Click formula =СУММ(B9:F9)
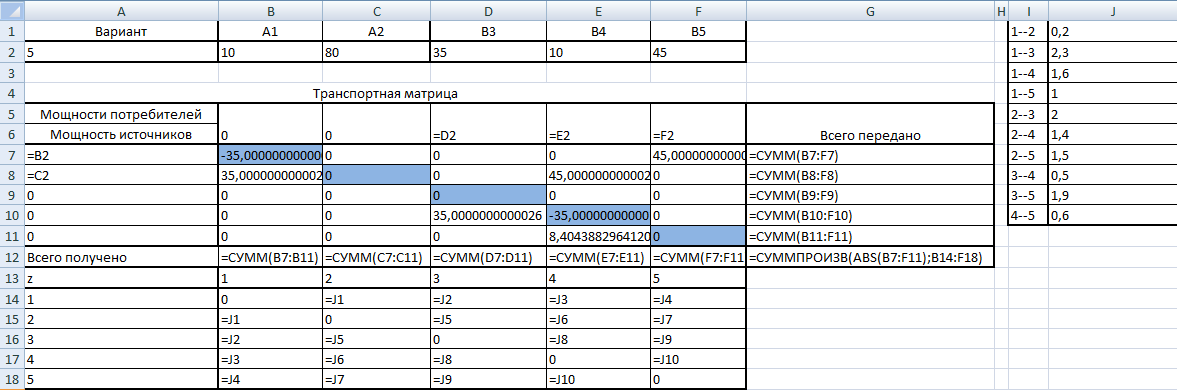Viewport: 1177px width, 390px height. tap(869, 196)
